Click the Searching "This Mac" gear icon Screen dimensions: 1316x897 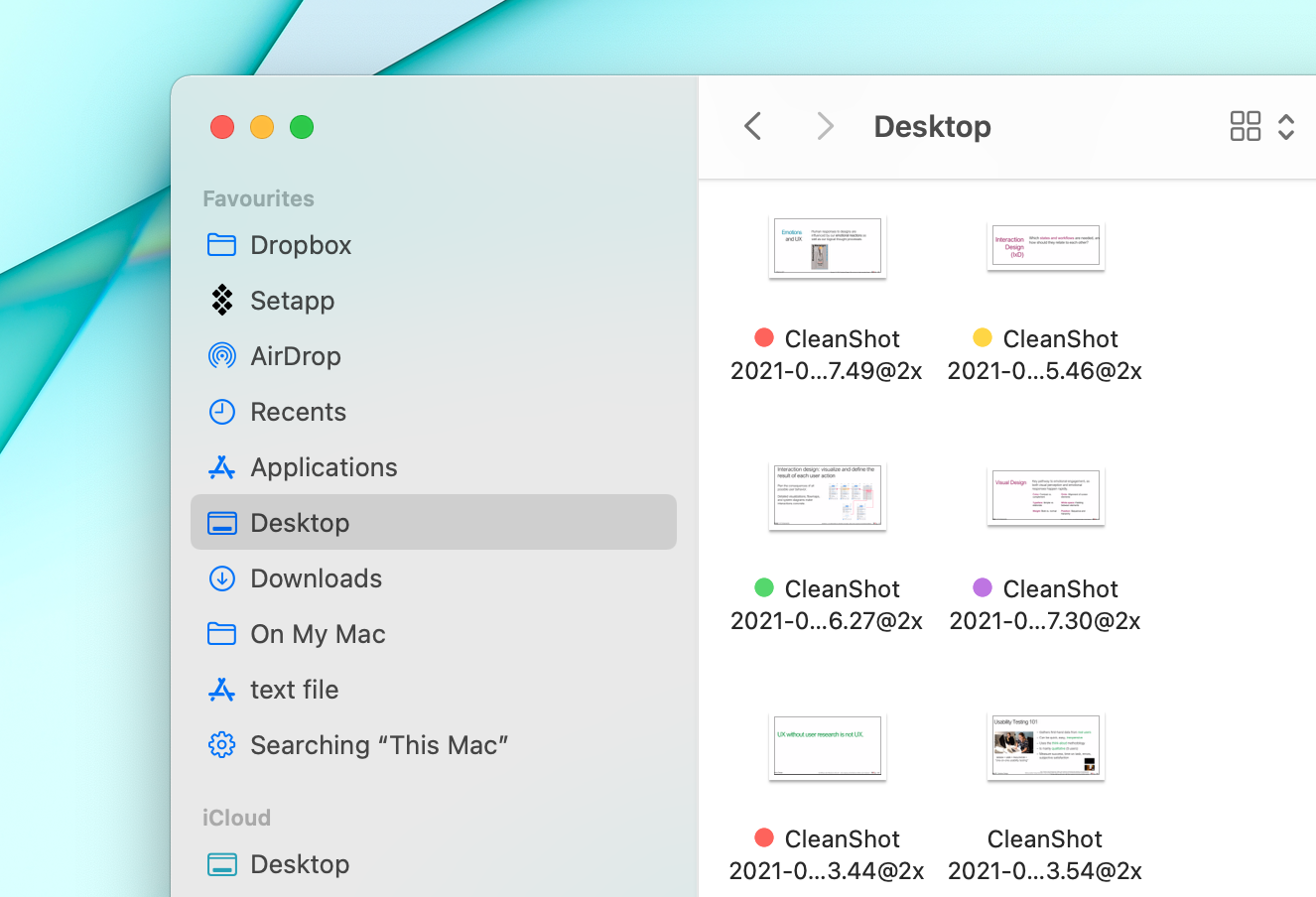click(222, 744)
